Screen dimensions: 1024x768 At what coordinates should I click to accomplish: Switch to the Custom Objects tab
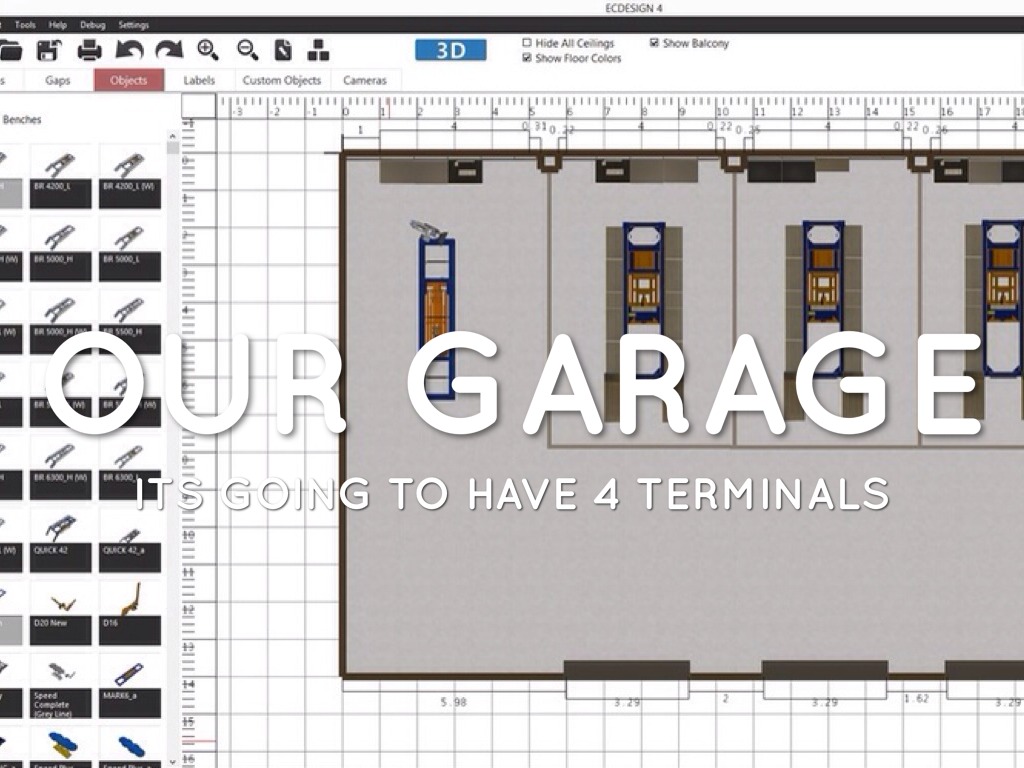[x=281, y=81]
